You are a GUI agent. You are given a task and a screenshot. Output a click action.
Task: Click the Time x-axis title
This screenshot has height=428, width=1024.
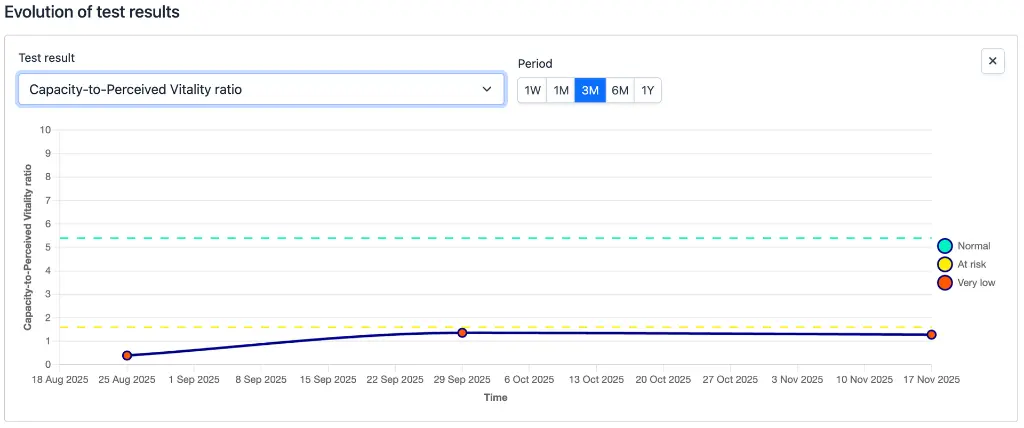(x=495, y=397)
